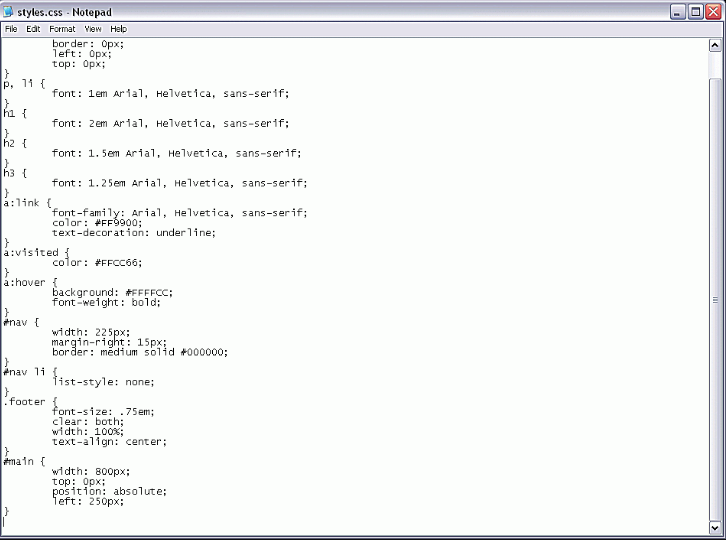Click the 'font: 1.25em Arial' line
The width and height of the screenshot is (726, 540).
[x=180, y=183]
